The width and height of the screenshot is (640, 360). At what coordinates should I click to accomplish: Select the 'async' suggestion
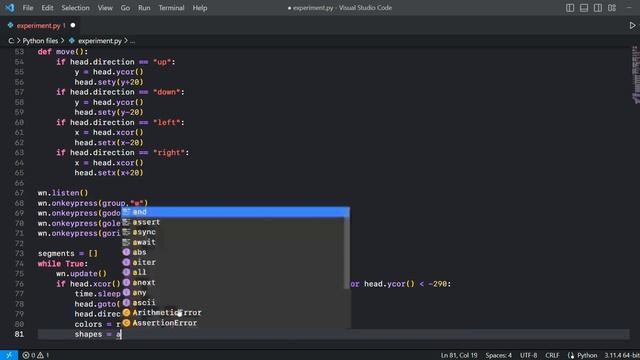(233, 232)
